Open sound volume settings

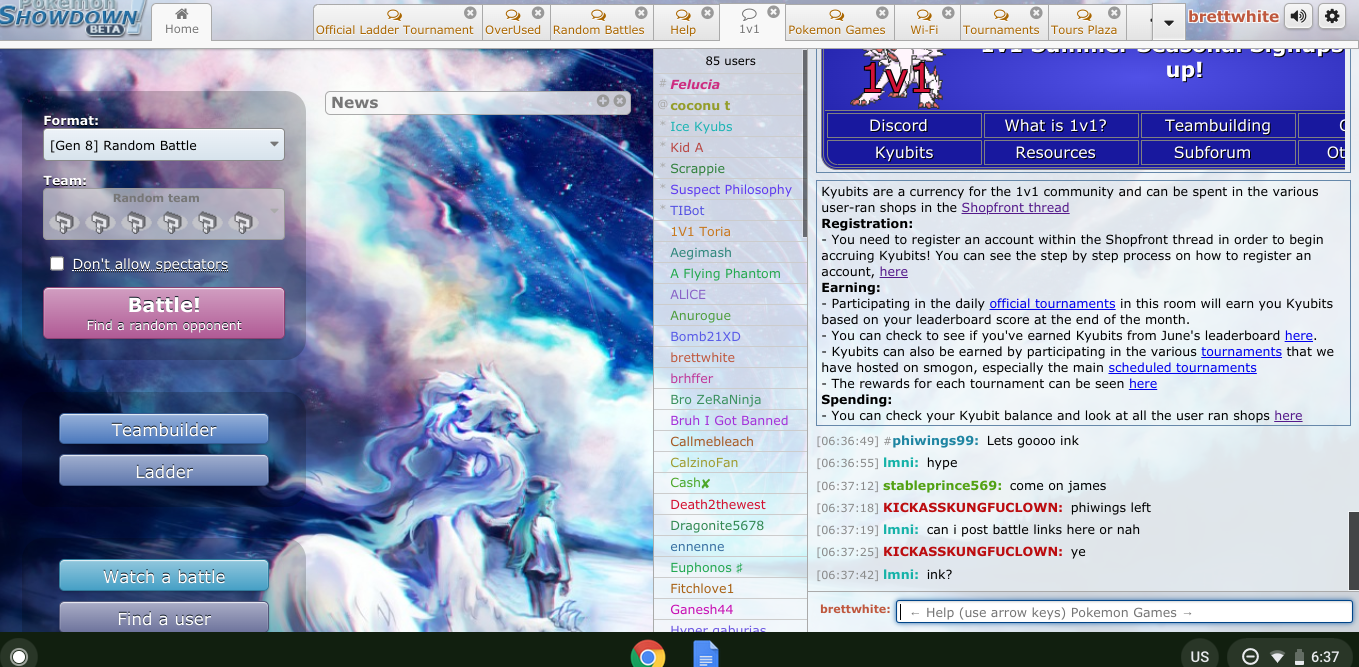pyautogui.click(x=1298, y=17)
